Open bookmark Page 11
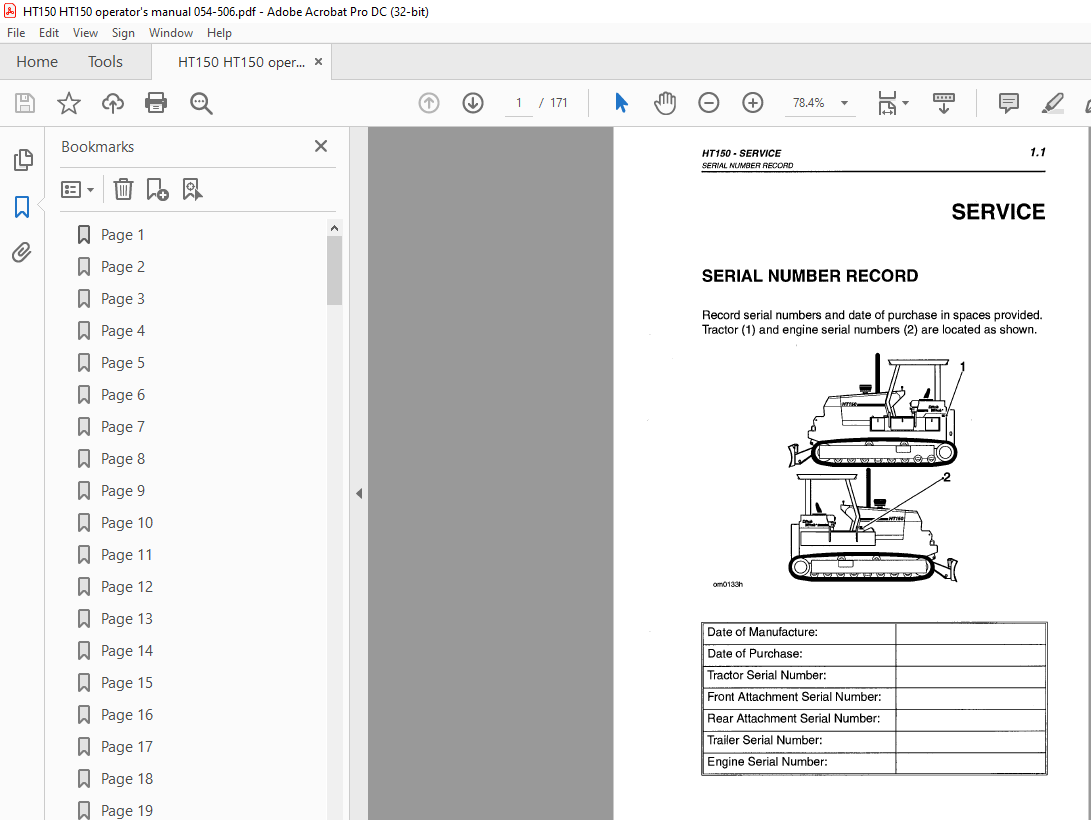Image resolution: width=1091 pixels, height=820 pixels. [126, 555]
